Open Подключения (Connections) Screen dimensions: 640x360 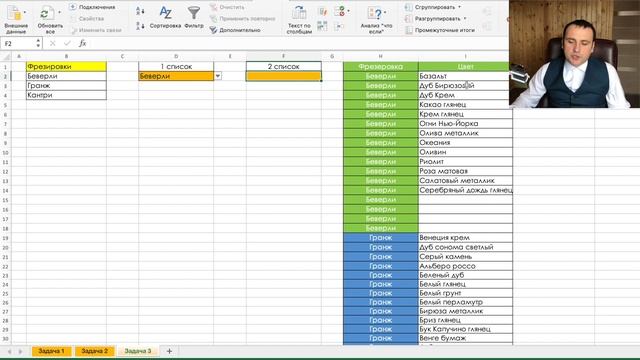point(92,7)
